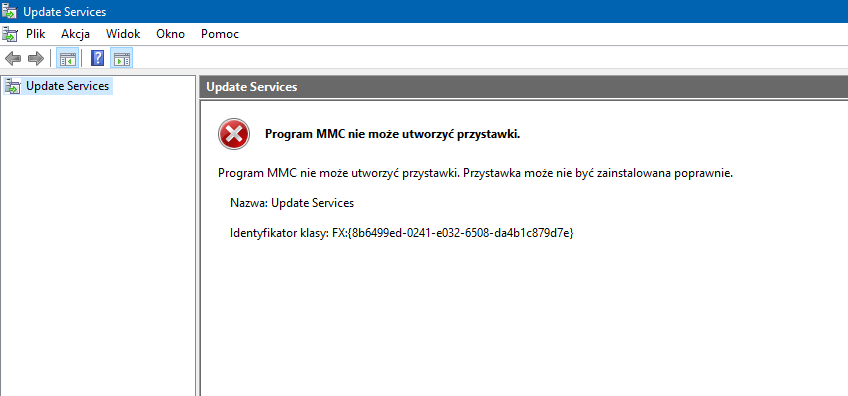This screenshot has width=848, height=396.
Task: Toggle the Show/Hide Action Pane icon
Action: (122, 58)
